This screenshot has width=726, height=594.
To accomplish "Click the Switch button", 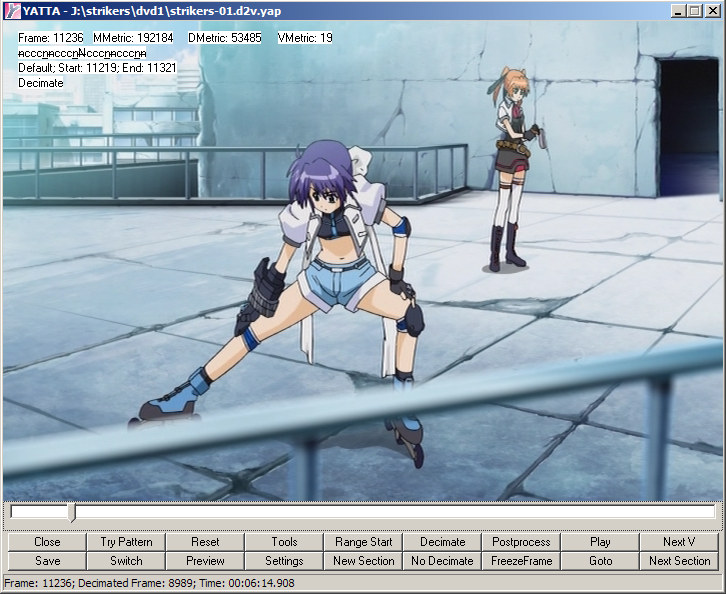I will pyautogui.click(x=126, y=561).
